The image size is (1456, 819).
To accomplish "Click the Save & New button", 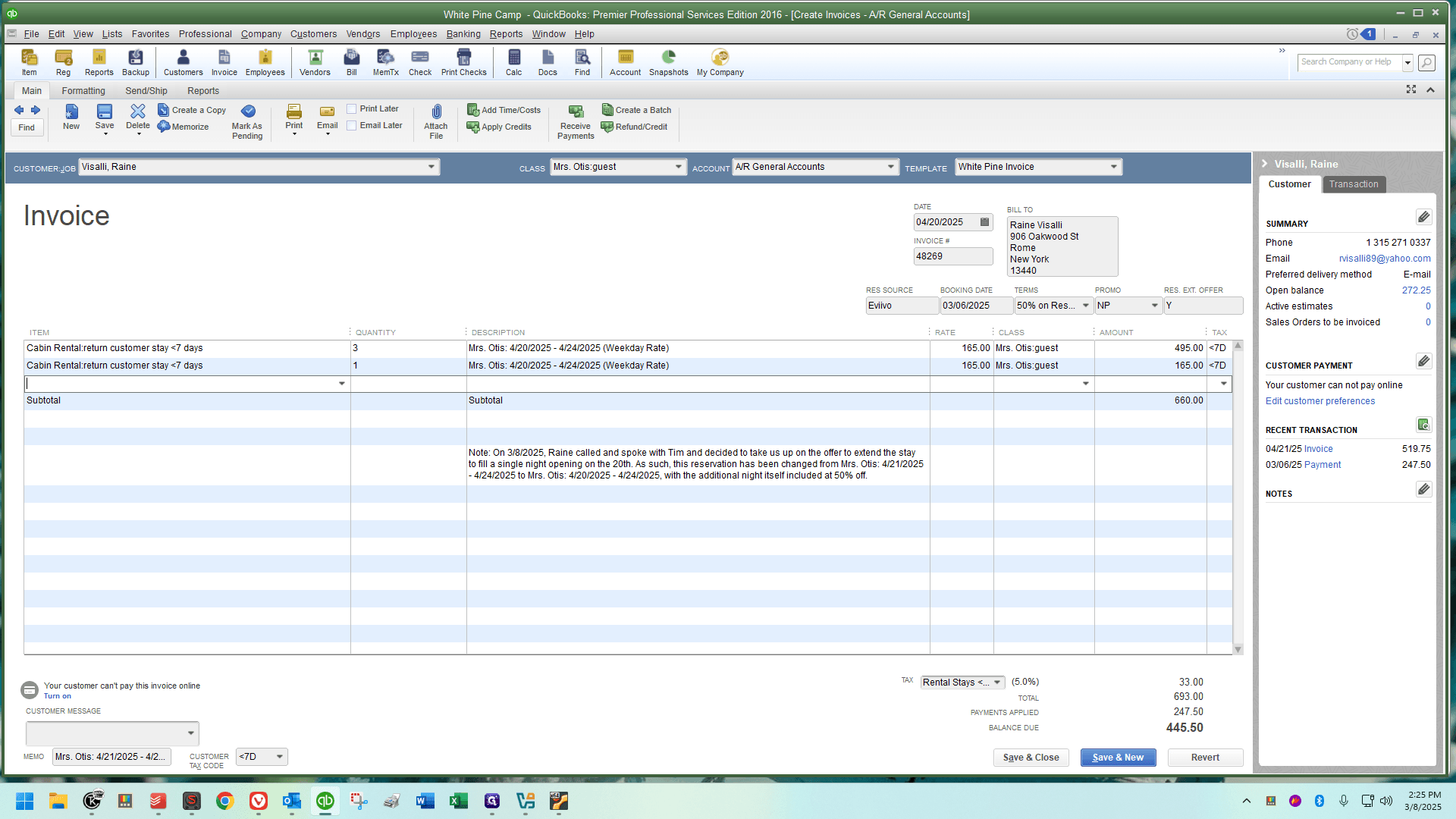I will point(1118,758).
